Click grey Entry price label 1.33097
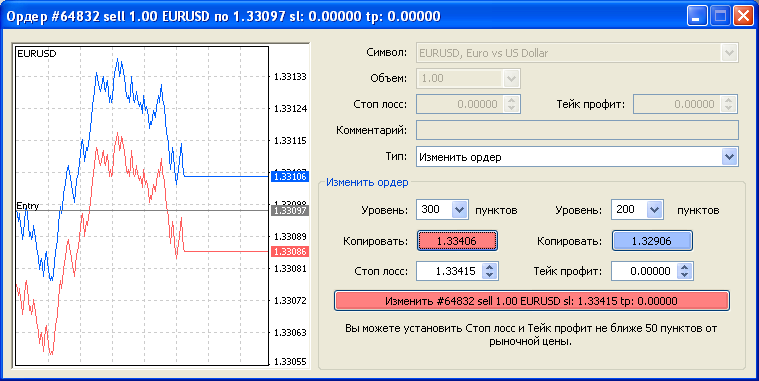 tap(290, 211)
